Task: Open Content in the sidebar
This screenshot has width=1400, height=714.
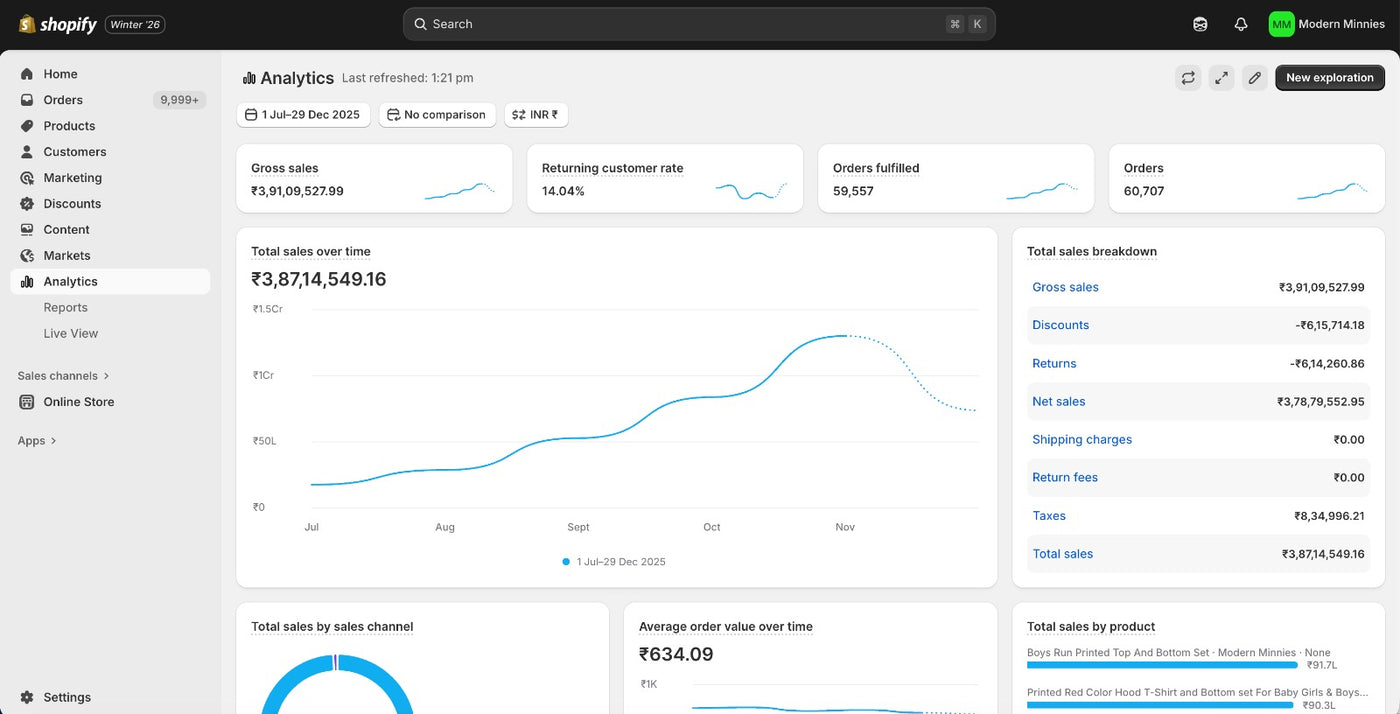Action: click(x=110, y=230)
